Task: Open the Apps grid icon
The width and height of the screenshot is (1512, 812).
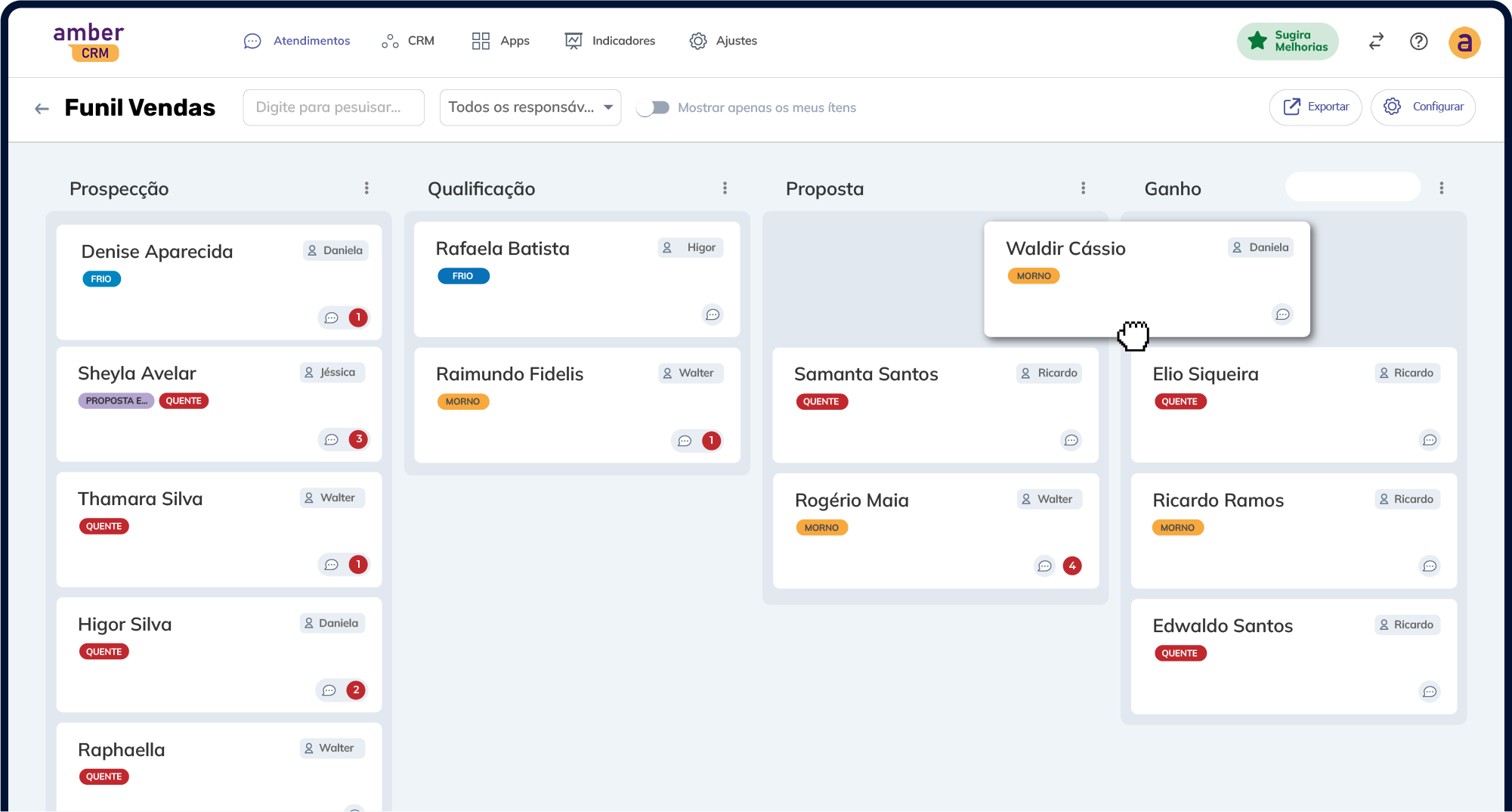Action: [481, 40]
